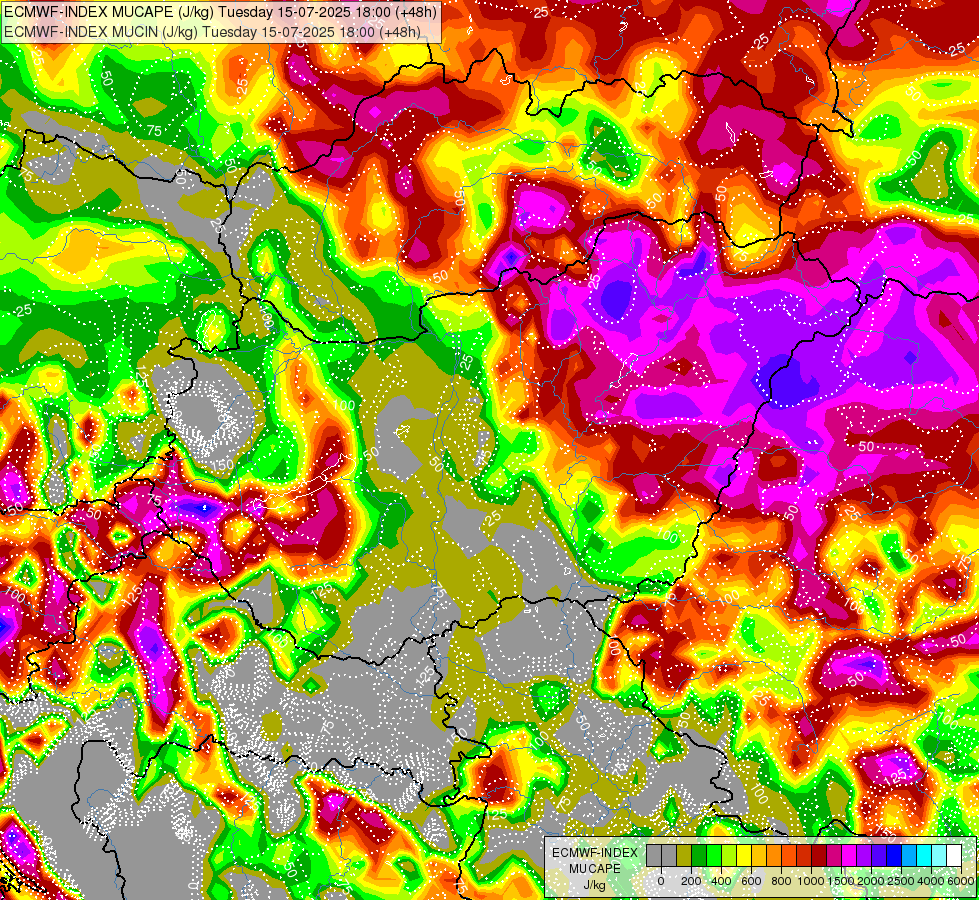Click the legend's ECMWF-INDEX label
Screen dimensions: 979x900
[594, 853]
